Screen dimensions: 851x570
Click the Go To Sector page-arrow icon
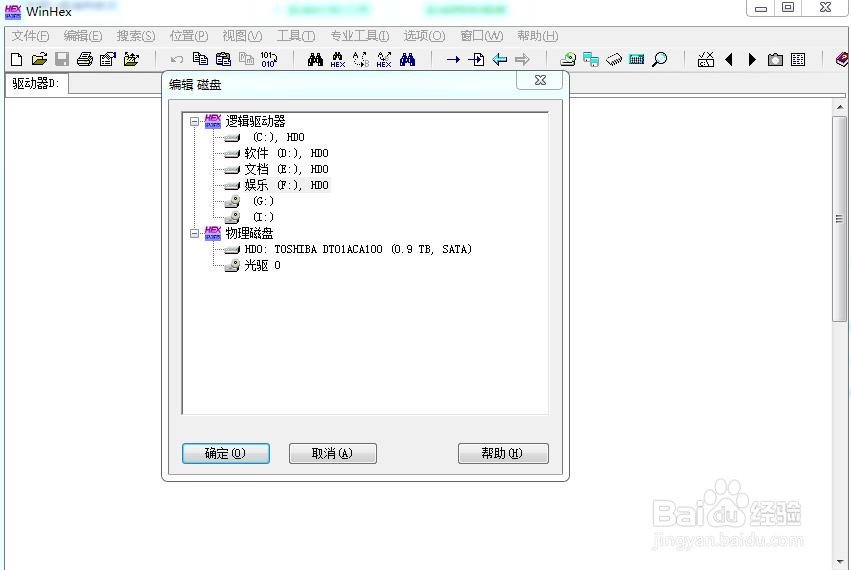476,59
